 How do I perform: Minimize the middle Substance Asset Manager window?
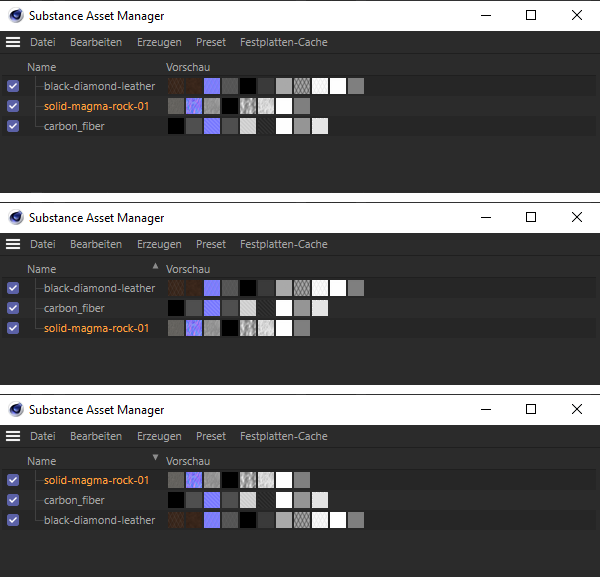coord(486,217)
